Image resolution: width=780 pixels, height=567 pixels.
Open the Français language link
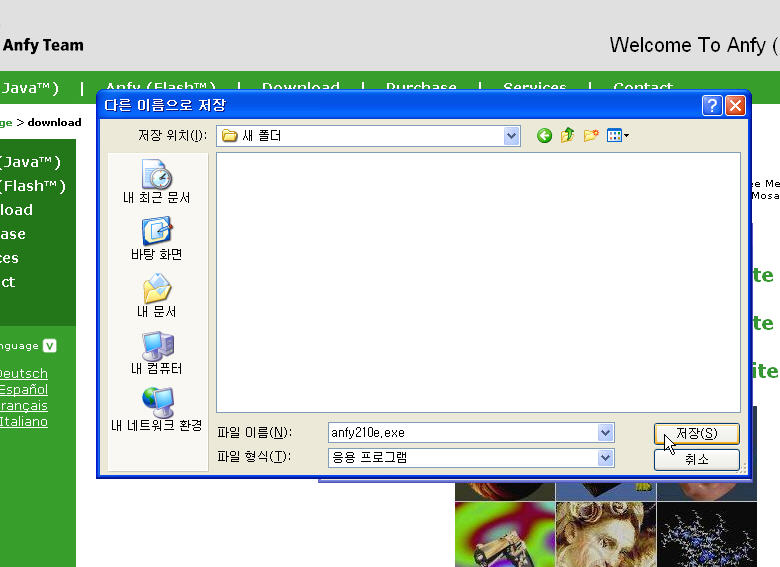[x=23, y=406]
